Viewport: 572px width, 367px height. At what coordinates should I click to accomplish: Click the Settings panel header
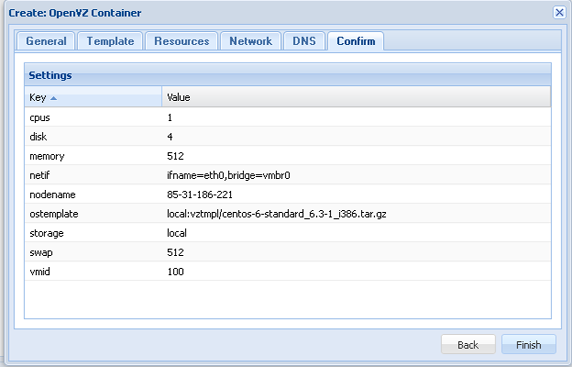pos(288,75)
